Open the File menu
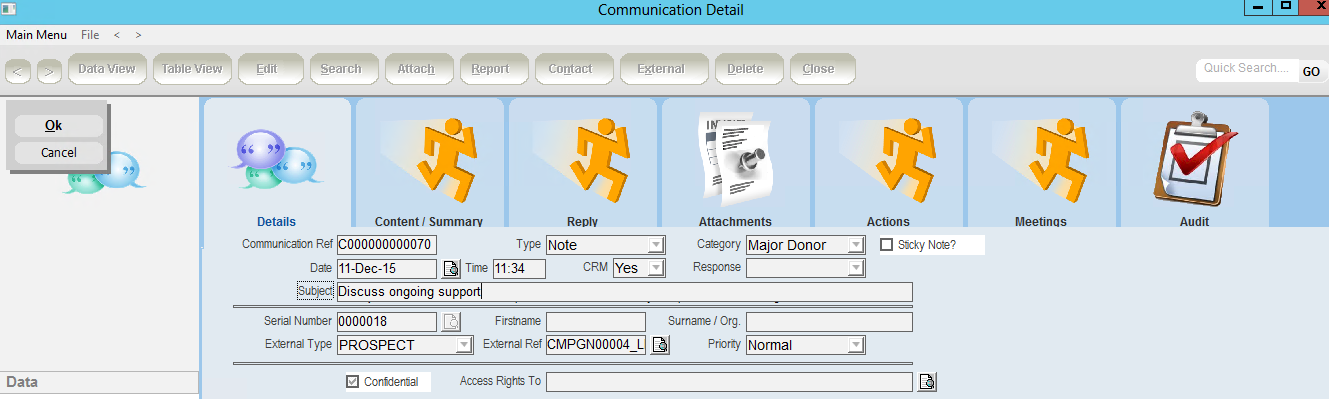This screenshot has height=399, width=1329. point(90,35)
